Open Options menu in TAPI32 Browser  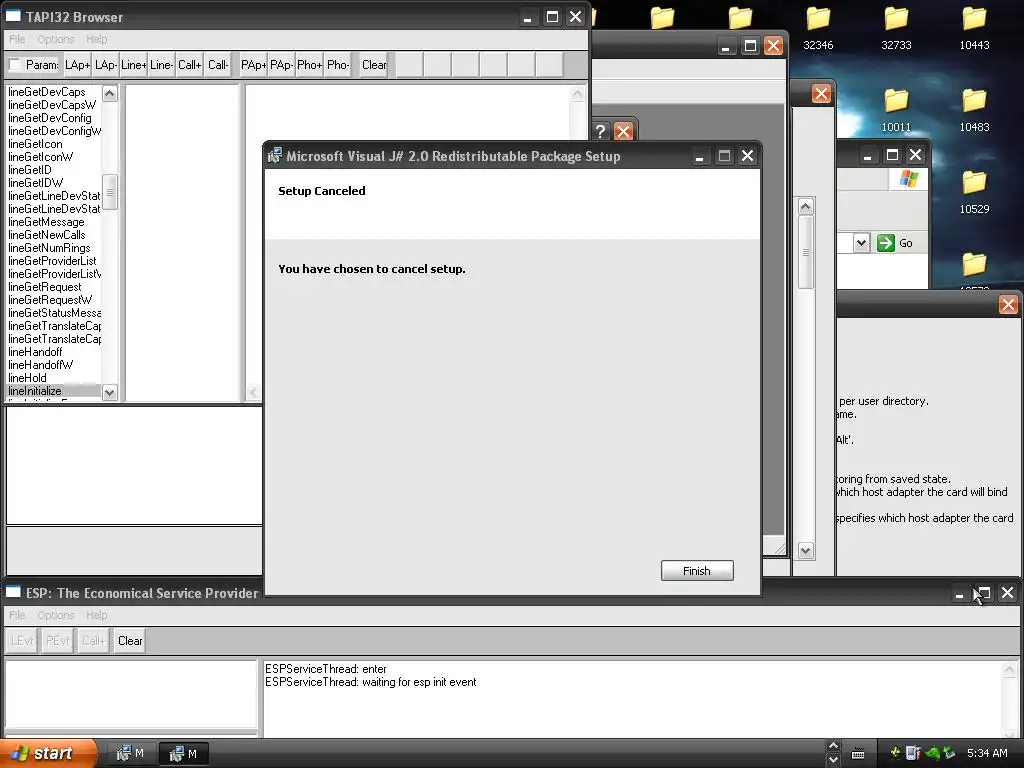click(56, 39)
